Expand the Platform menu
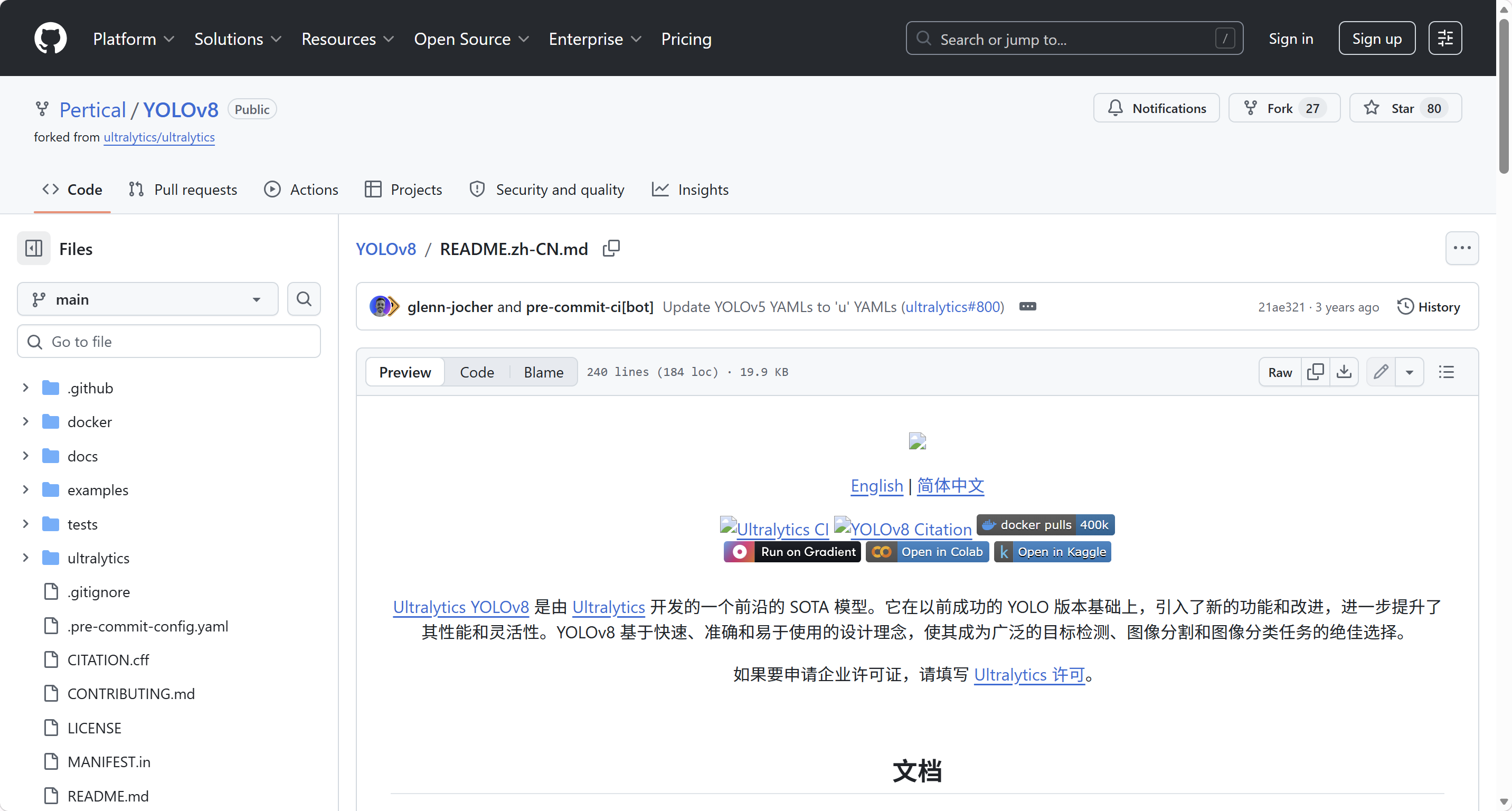The height and width of the screenshot is (811, 1512). click(x=133, y=39)
